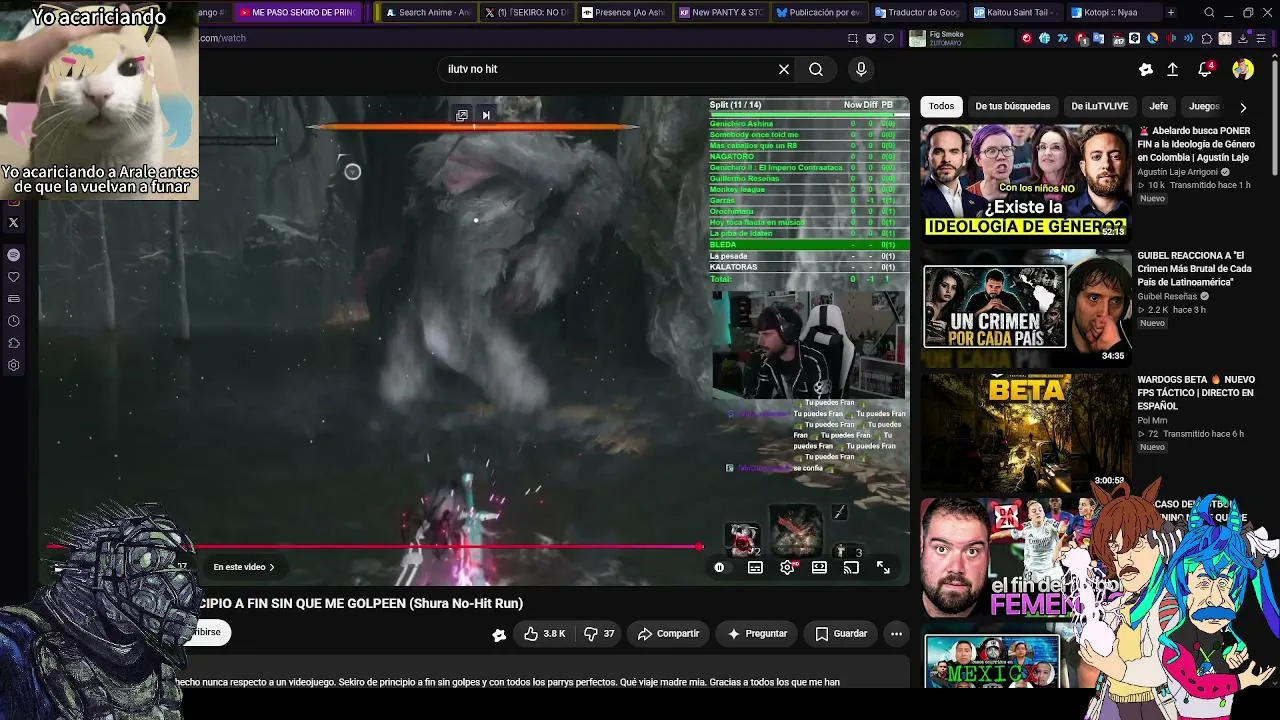Click the player's next-video overlay icon
Screen dimensions: 1280x720
[486, 115]
